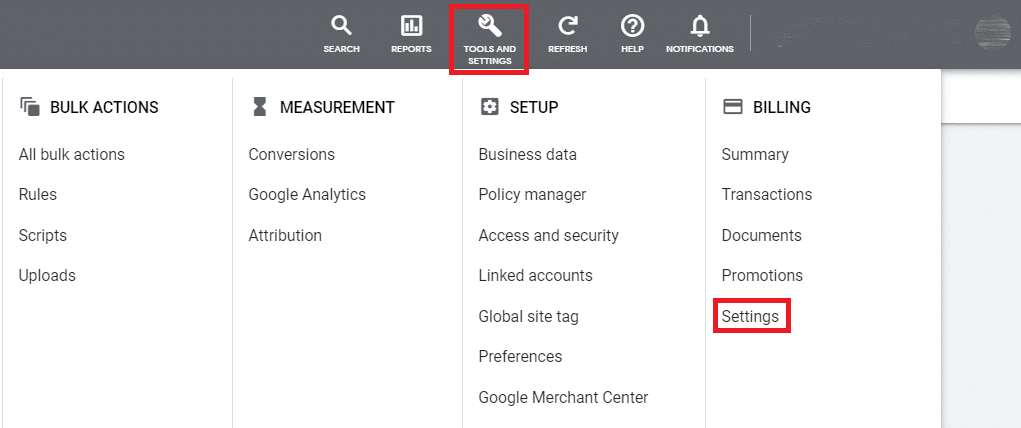Click the Search magnifier icon
This screenshot has width=1021, height=428.
(341, 26)
